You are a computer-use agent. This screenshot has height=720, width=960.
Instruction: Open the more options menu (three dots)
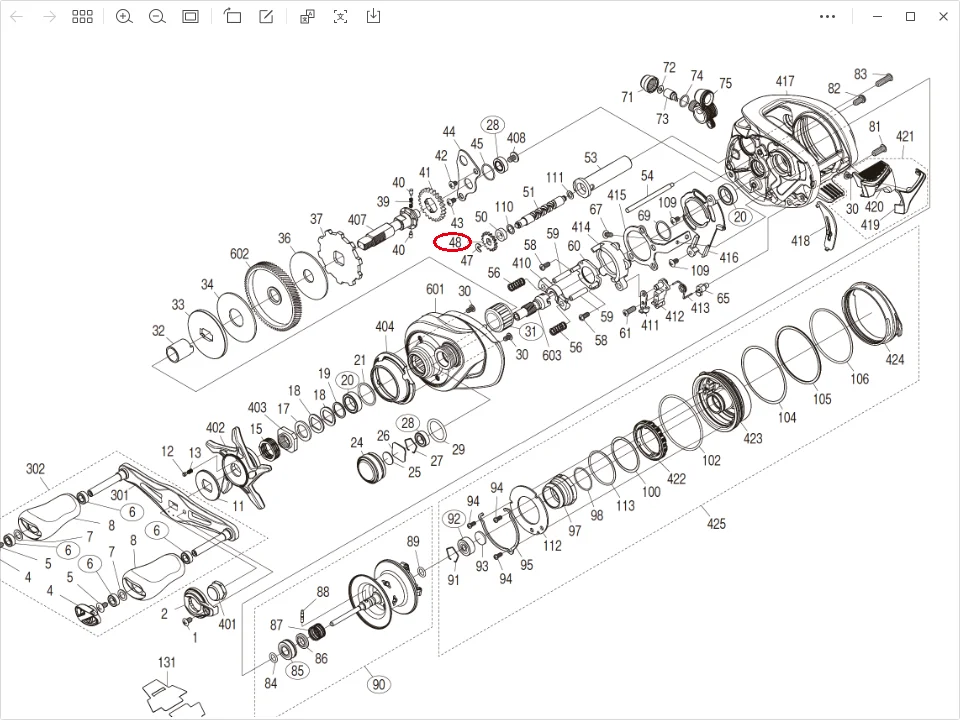(x=827, y=17)
